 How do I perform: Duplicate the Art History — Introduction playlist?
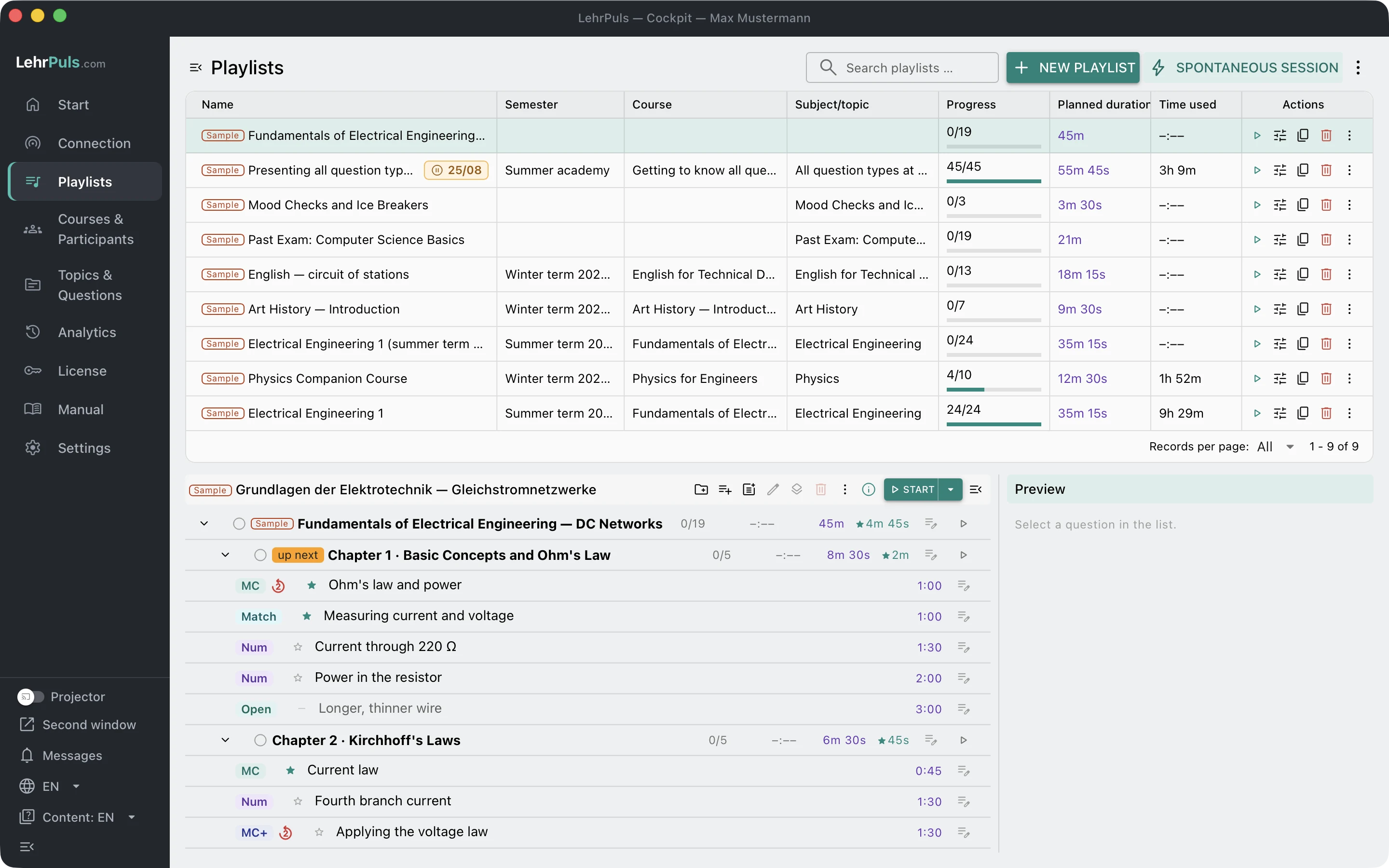(1303, 309)
